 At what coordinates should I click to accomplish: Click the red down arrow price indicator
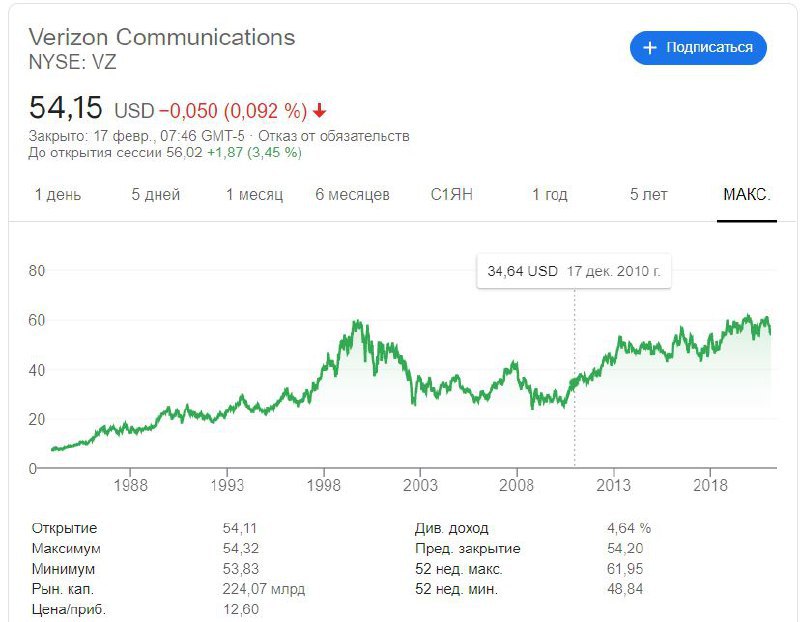click(319, 110)
